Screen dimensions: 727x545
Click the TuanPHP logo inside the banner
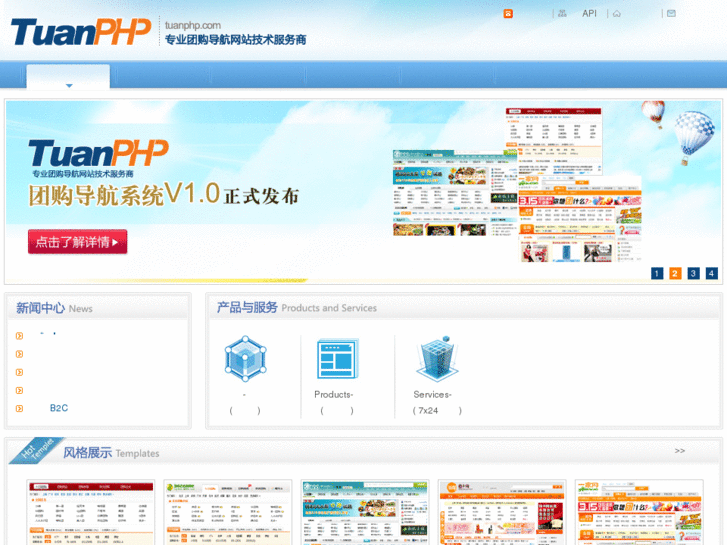coord(98,153)
